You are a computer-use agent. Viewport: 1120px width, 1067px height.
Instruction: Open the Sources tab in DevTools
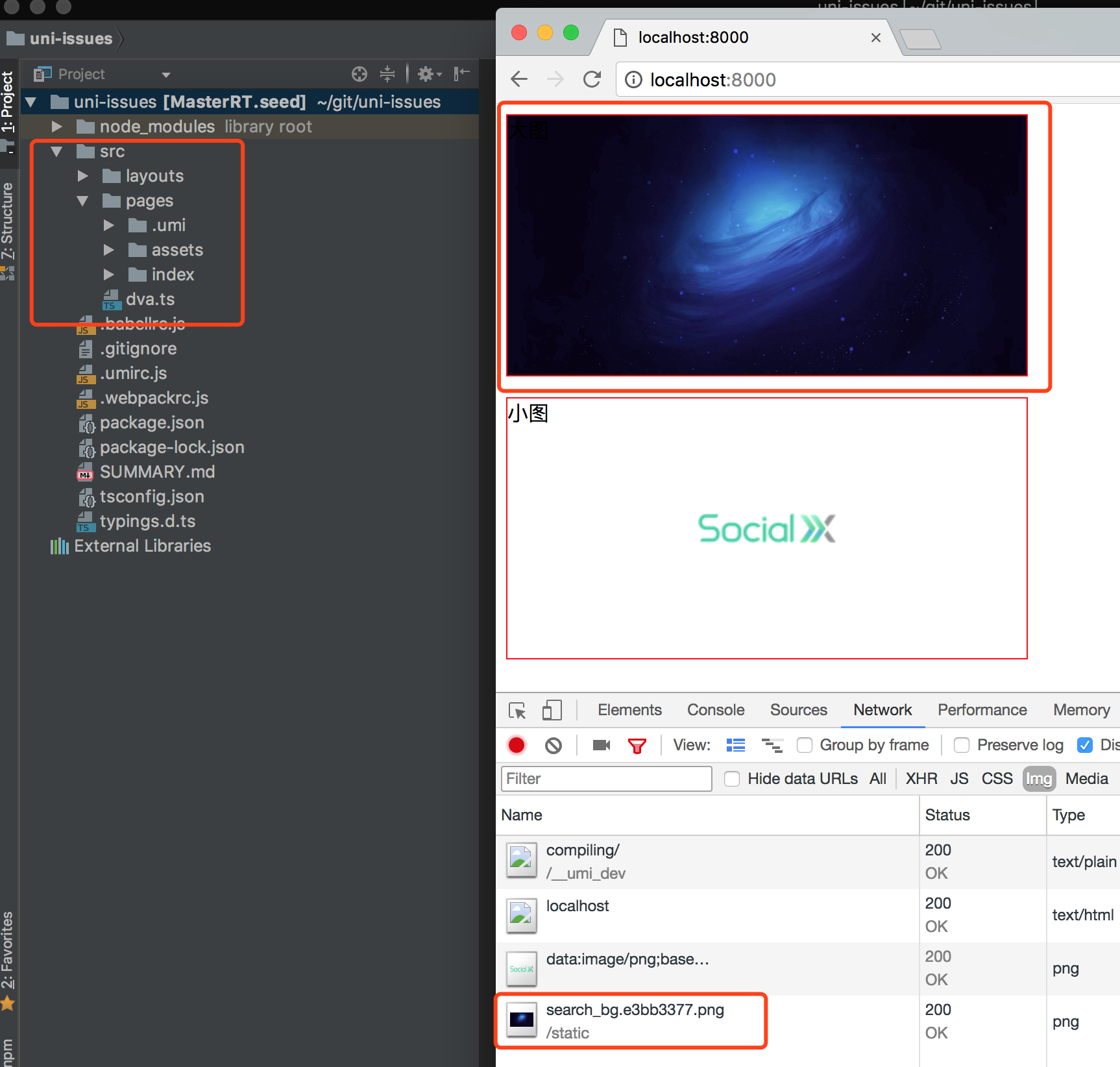click(x=798, y=709)
